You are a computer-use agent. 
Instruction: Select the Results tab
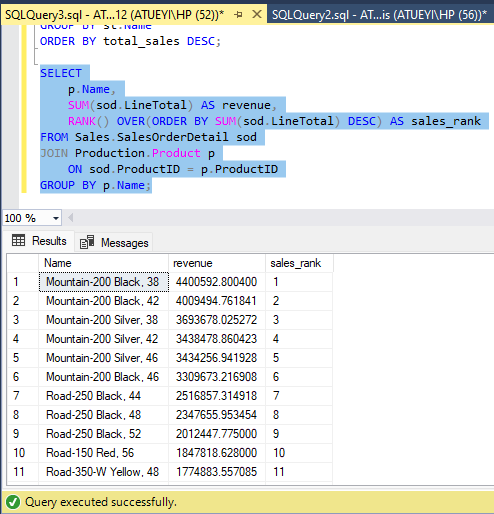point(39,241)
